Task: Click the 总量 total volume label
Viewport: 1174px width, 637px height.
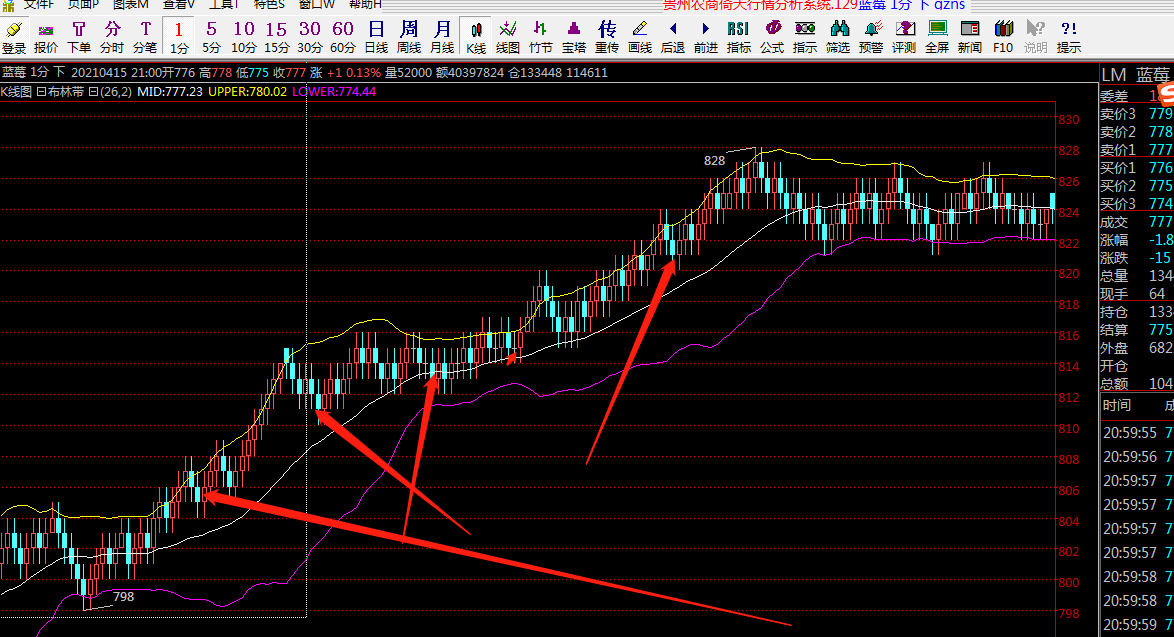Action: click(x=1114, y=276)
